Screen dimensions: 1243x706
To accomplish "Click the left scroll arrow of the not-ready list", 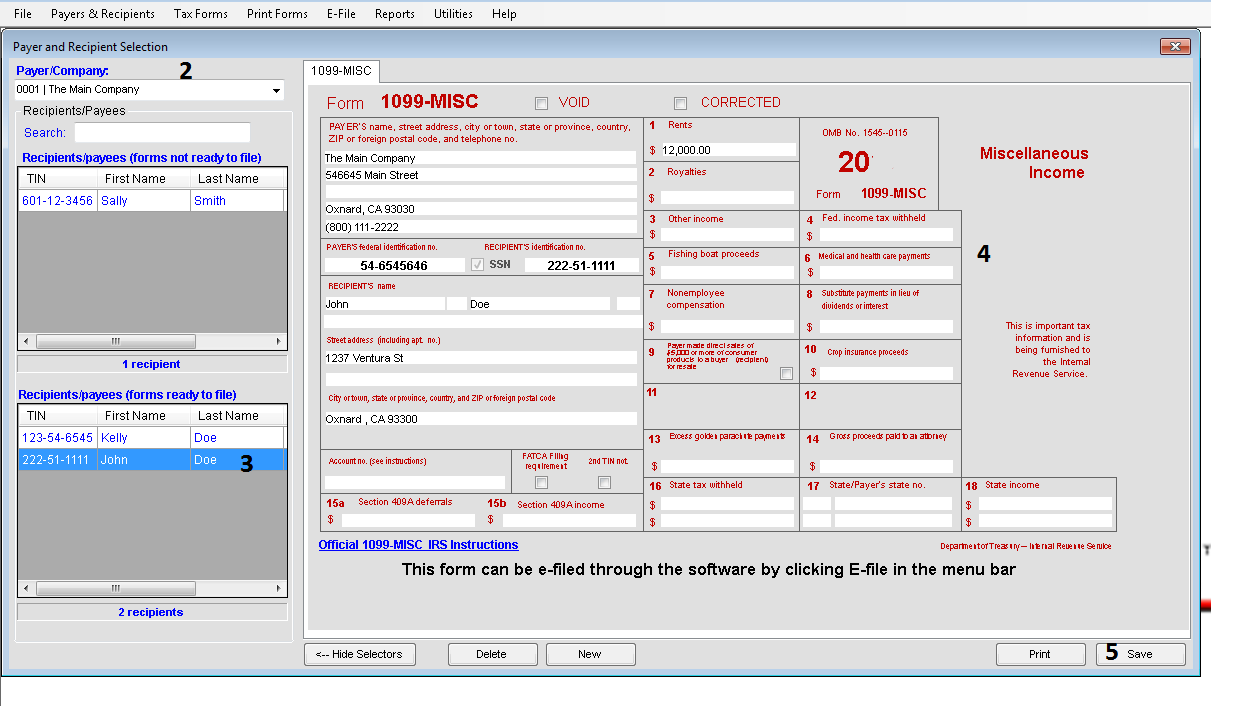I will click(27, 341).
